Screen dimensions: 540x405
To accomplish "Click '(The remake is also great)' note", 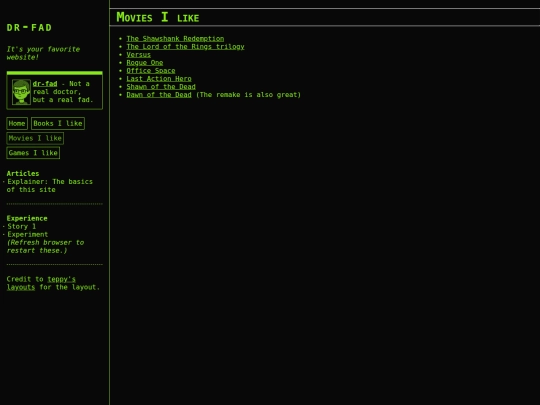I will [x=248, y=95].
